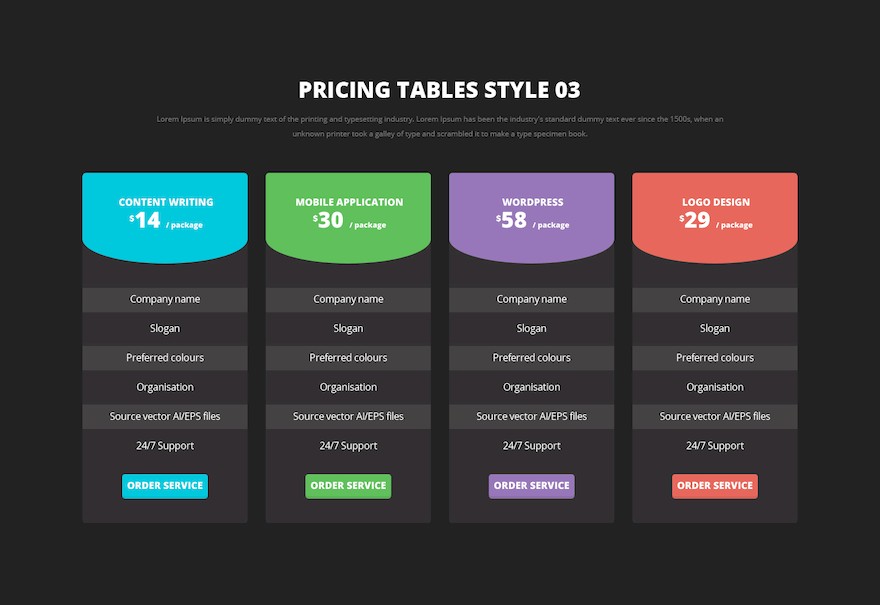Click the green Order Service button
Viewport: 880px width, 605px height.
pos(348,486)
